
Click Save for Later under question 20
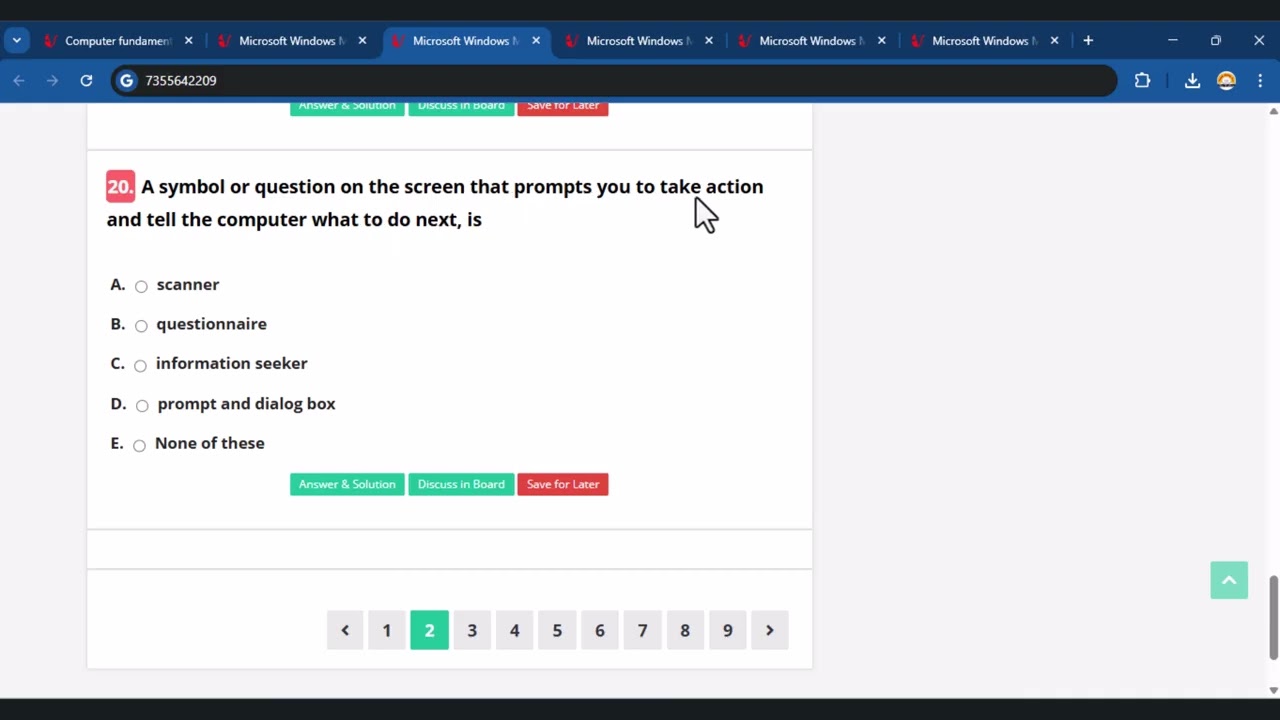563,484
